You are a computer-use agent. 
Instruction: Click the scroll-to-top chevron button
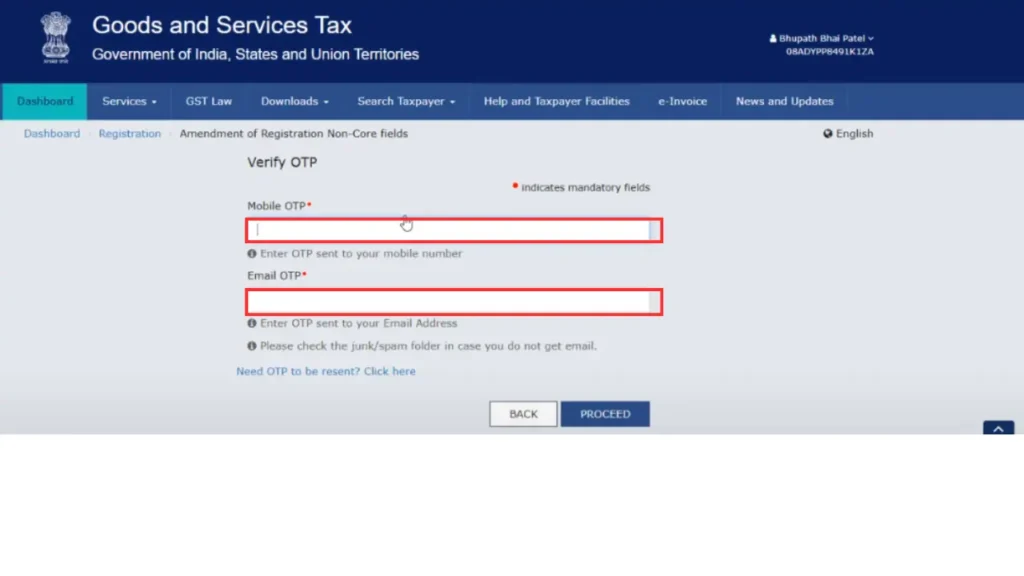[998, 428]
